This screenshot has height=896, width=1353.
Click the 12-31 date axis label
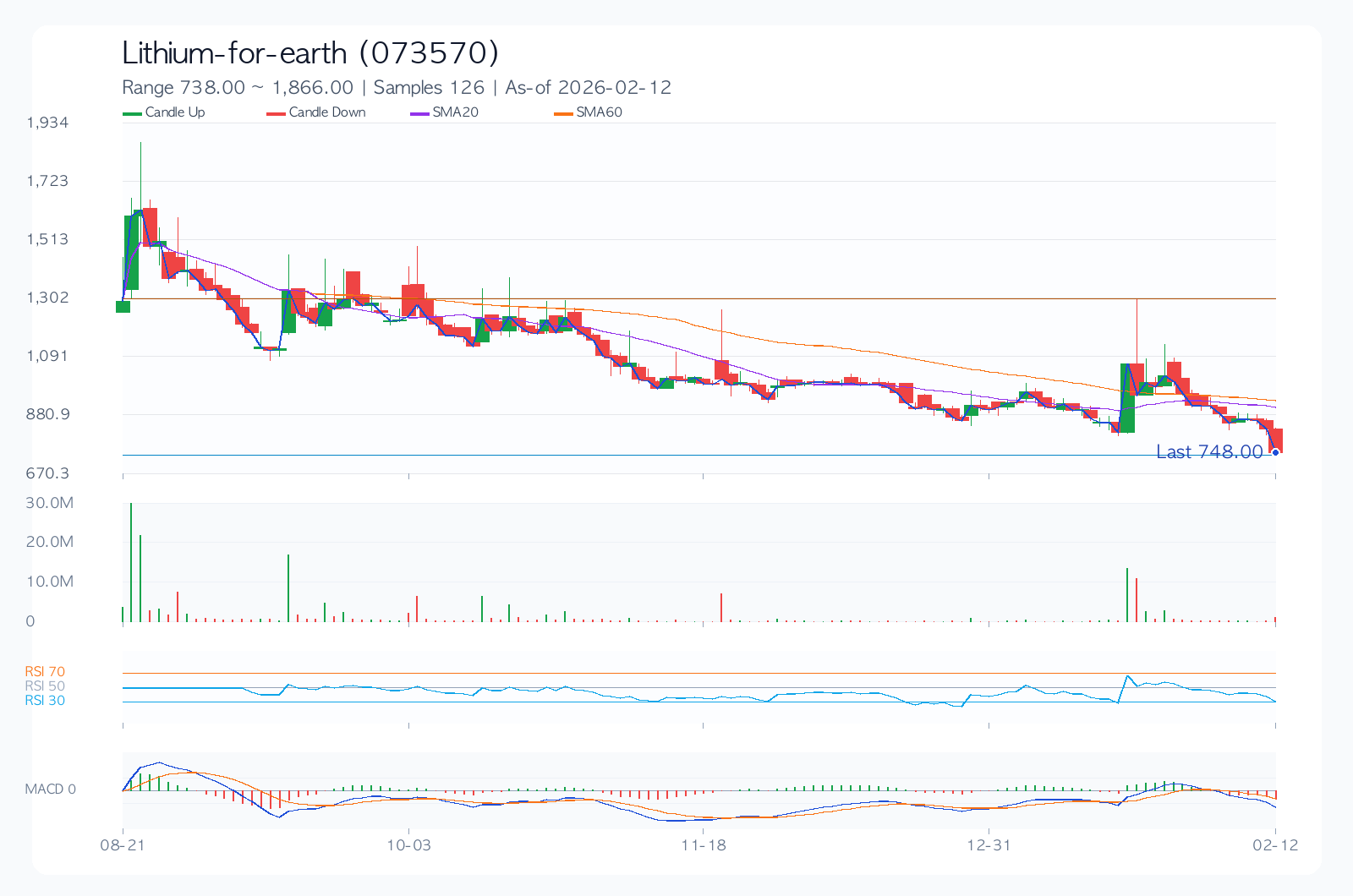(x=989, y=845)
